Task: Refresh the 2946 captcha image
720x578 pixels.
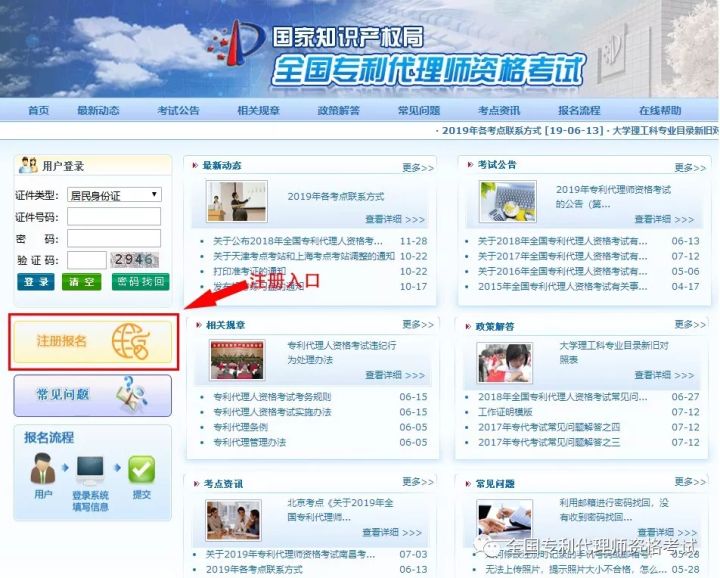Action: [135, 259]
